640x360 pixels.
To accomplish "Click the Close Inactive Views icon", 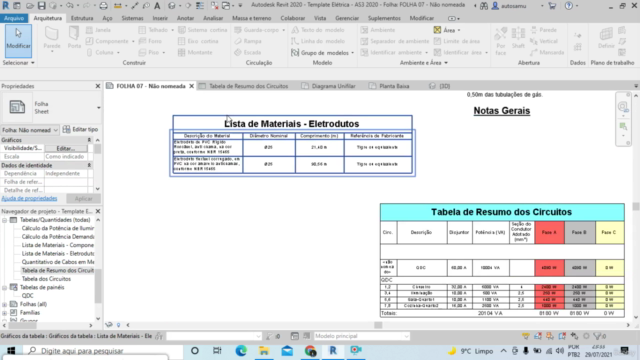I will pos(214,6).
